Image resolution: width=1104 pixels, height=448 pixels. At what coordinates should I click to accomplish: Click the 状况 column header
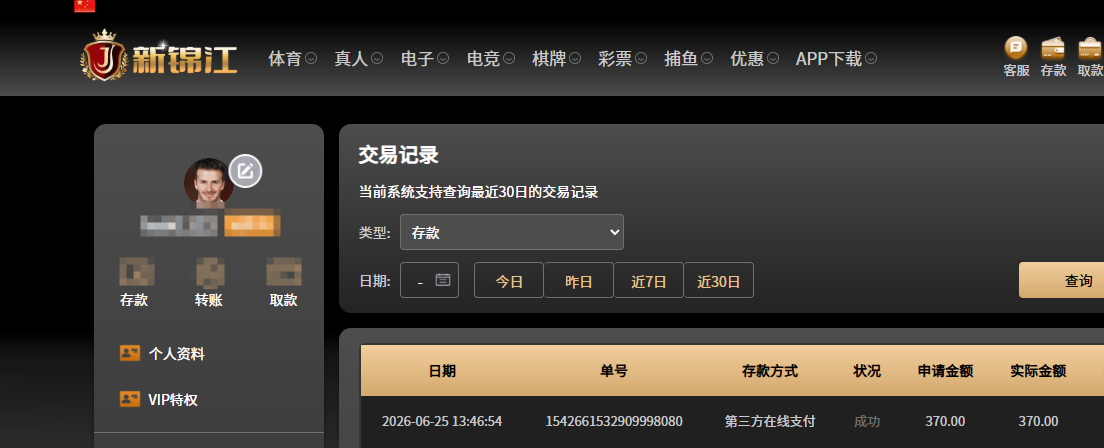[867, 371]
